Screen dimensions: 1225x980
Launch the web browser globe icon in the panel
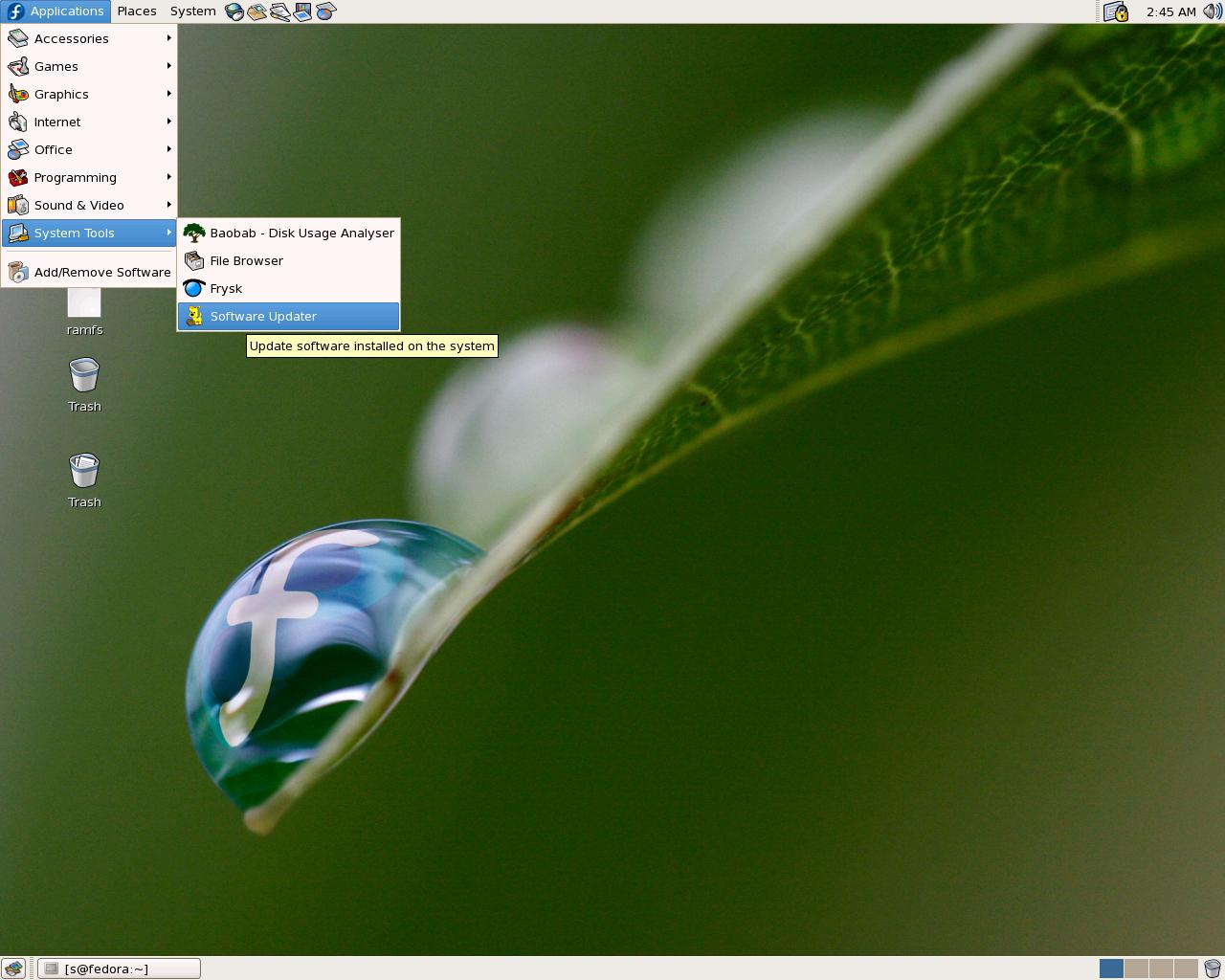coord(234,11)
